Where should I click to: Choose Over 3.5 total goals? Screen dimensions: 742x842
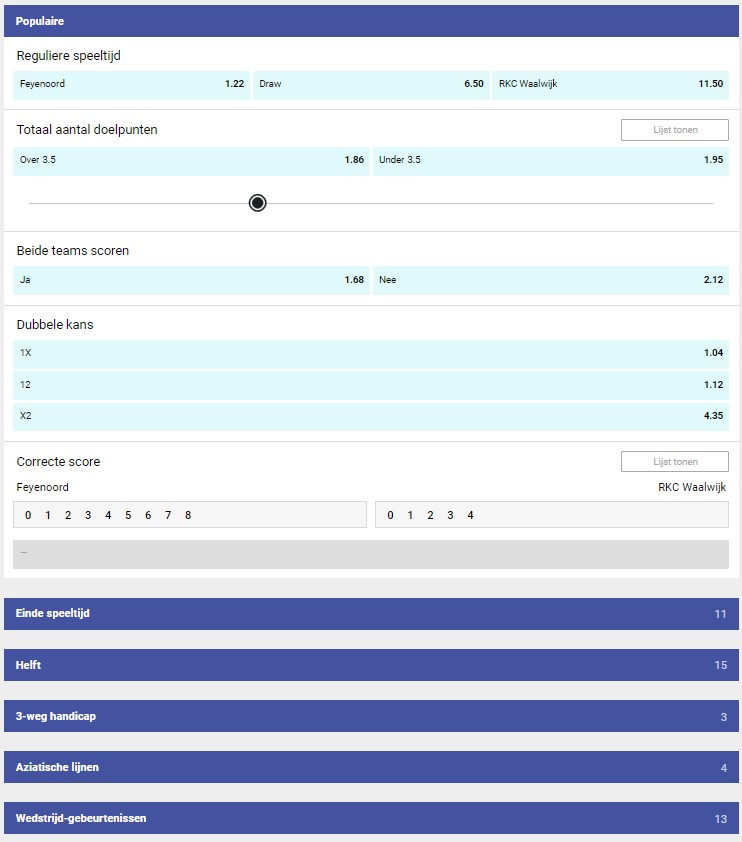[191, 160]
